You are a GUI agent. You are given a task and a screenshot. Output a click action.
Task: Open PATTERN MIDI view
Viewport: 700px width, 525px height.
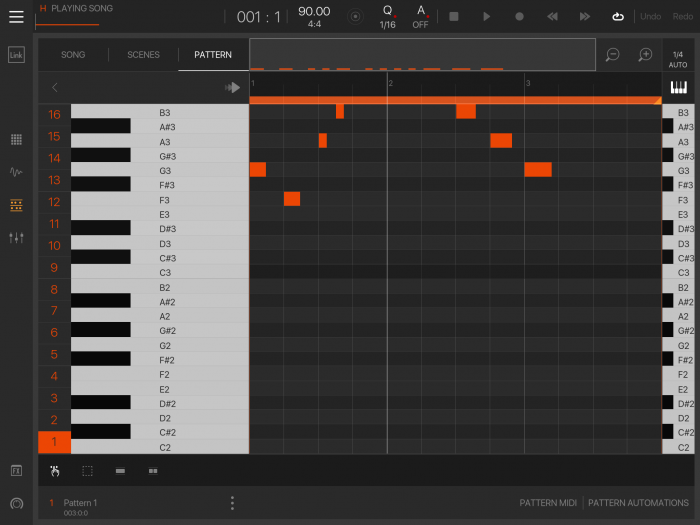coord(548,503)
